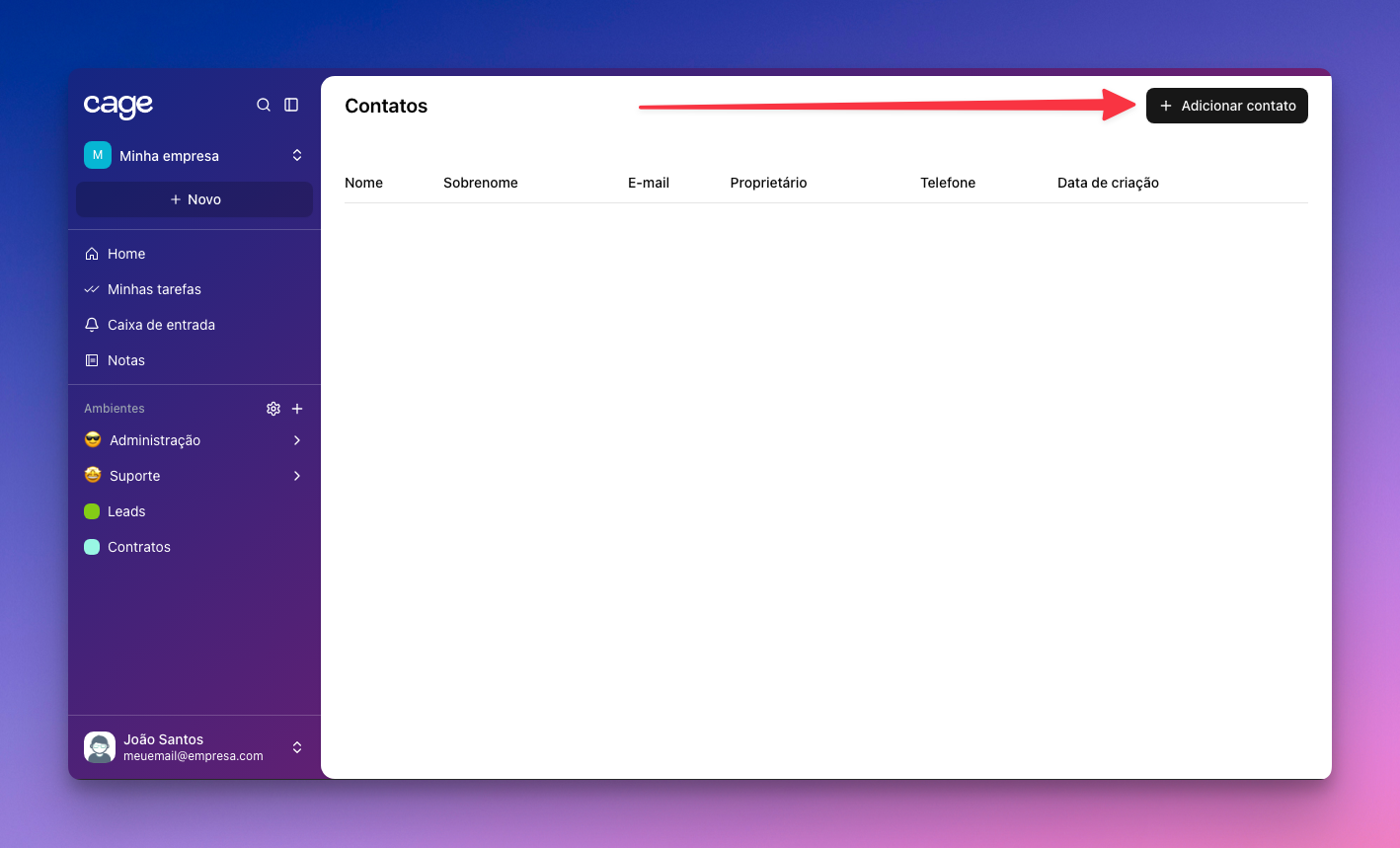The height and width of the screenshot is (848, 1400).
Task: Click the Data de criação column header
Action: click(1108, 183)
